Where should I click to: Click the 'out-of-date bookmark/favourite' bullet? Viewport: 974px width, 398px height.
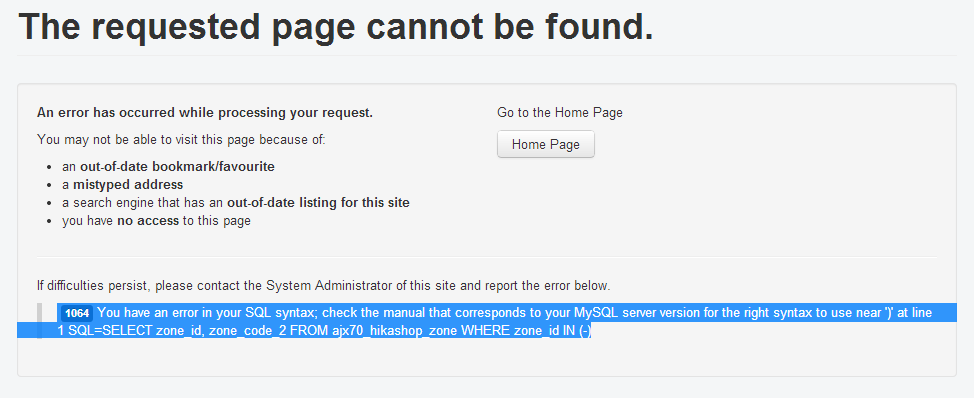click(x=168, y=166)
